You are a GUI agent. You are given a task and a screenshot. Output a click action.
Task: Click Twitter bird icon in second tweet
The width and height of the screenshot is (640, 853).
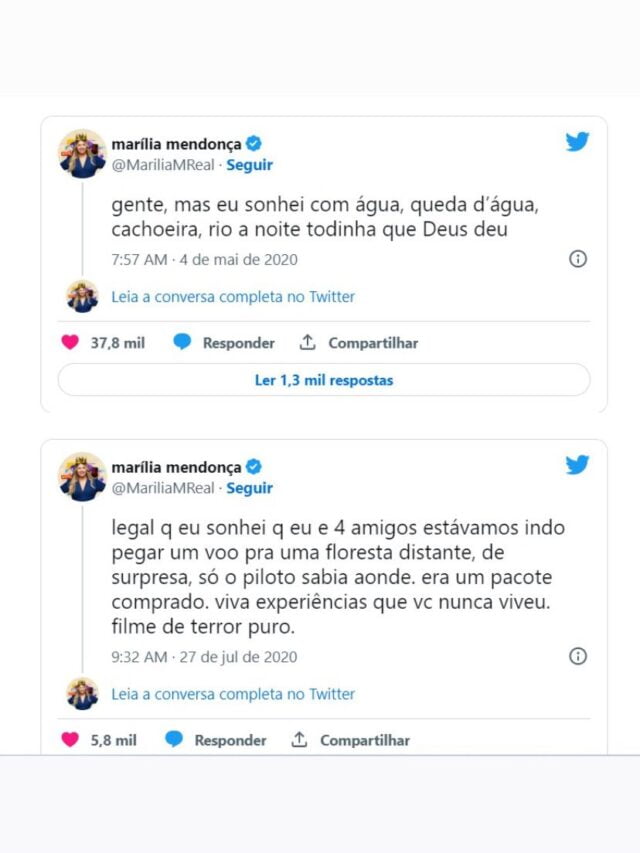[577, 465]
